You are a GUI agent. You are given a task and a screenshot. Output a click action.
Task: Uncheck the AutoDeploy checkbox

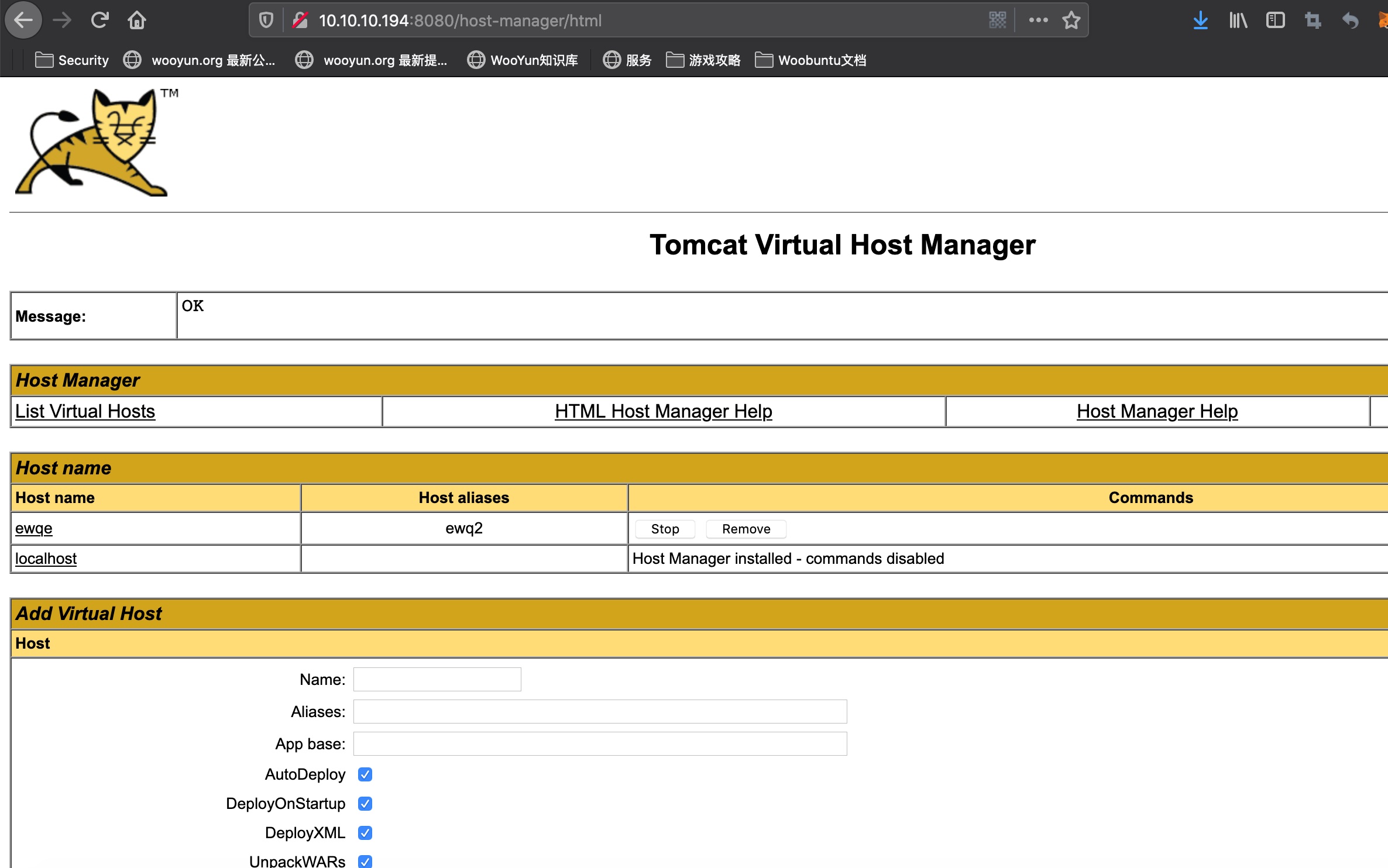(x=365, y=774)
